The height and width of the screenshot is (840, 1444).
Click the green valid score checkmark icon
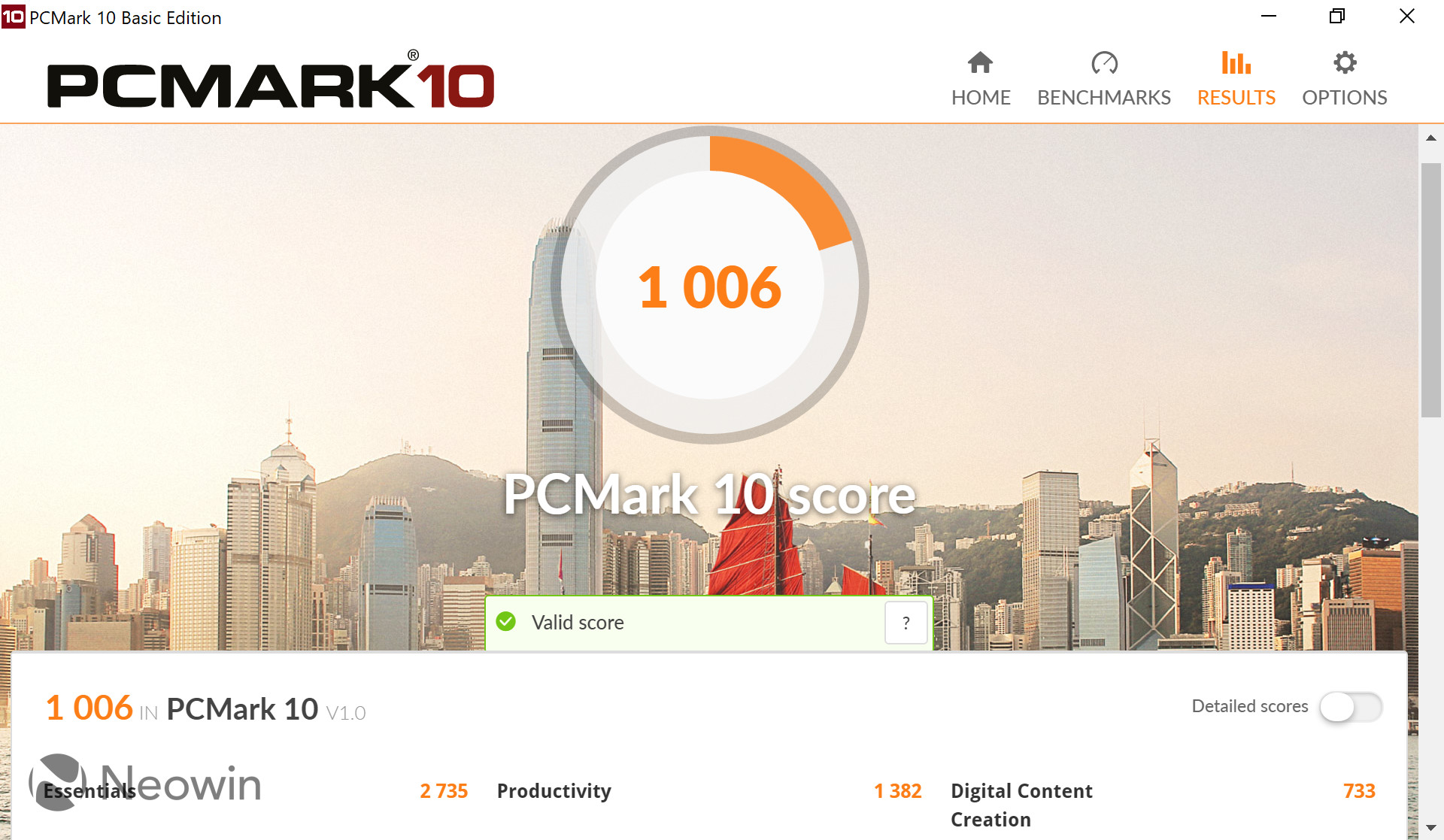506,622
